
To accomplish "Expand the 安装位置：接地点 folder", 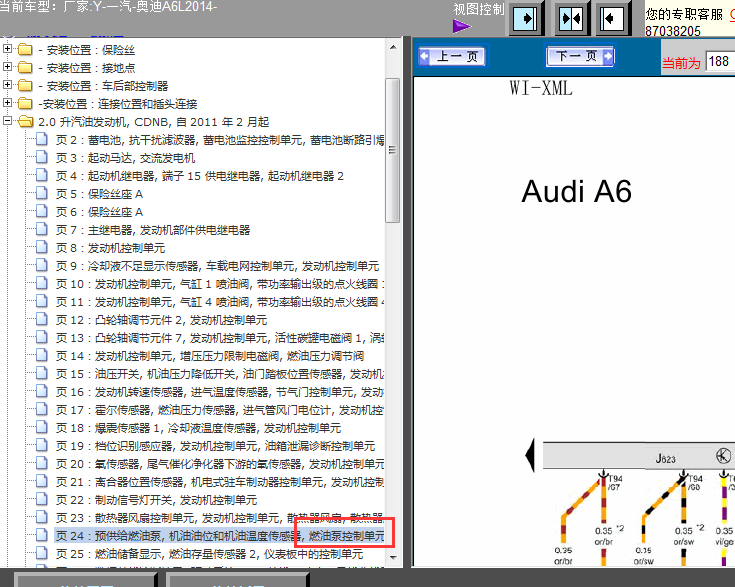I will tap(7, 67).
